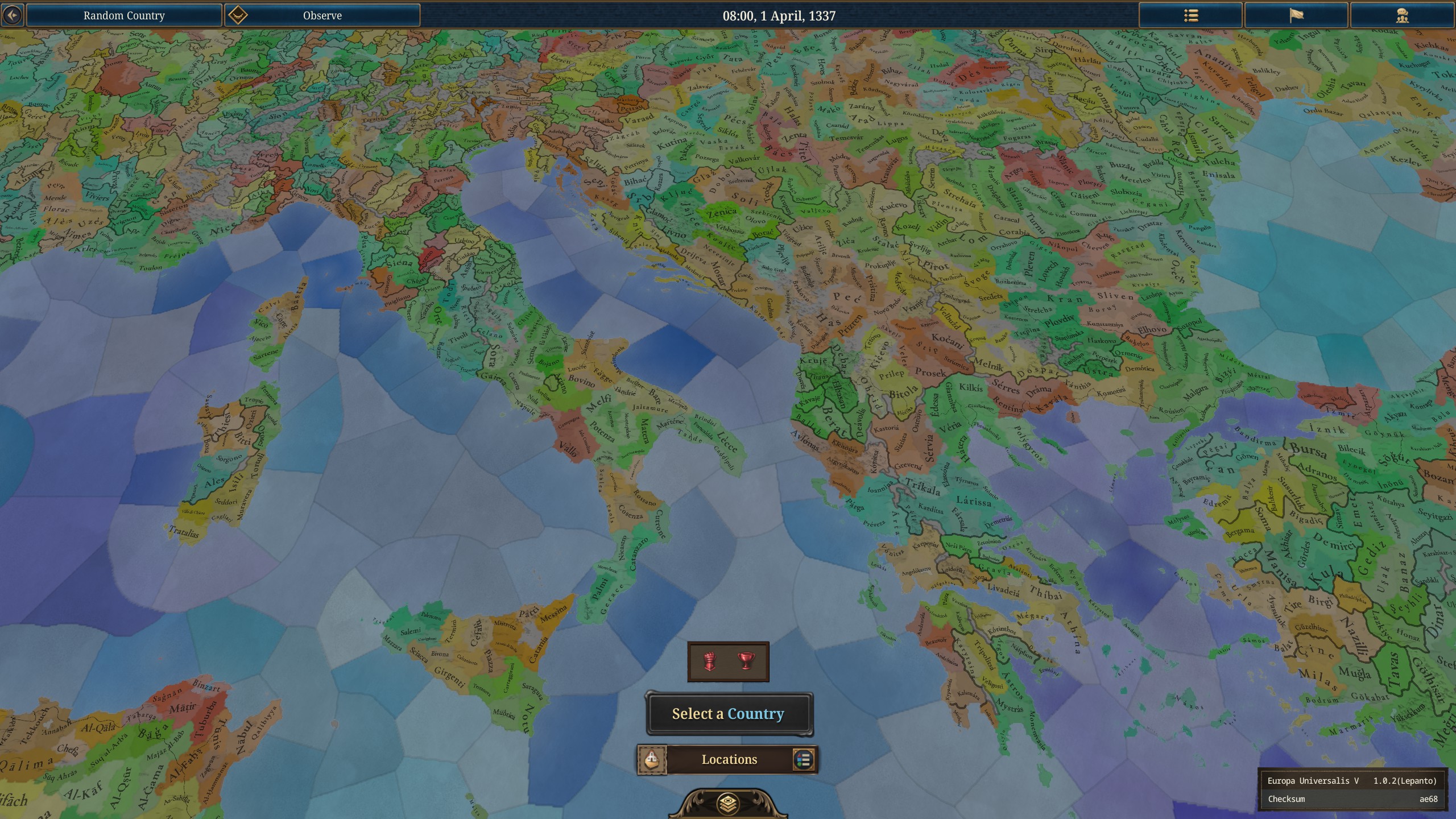Viewport: 1456px width, 819px height.
Task: Open the Locations map mode selector
Action: 729,760
